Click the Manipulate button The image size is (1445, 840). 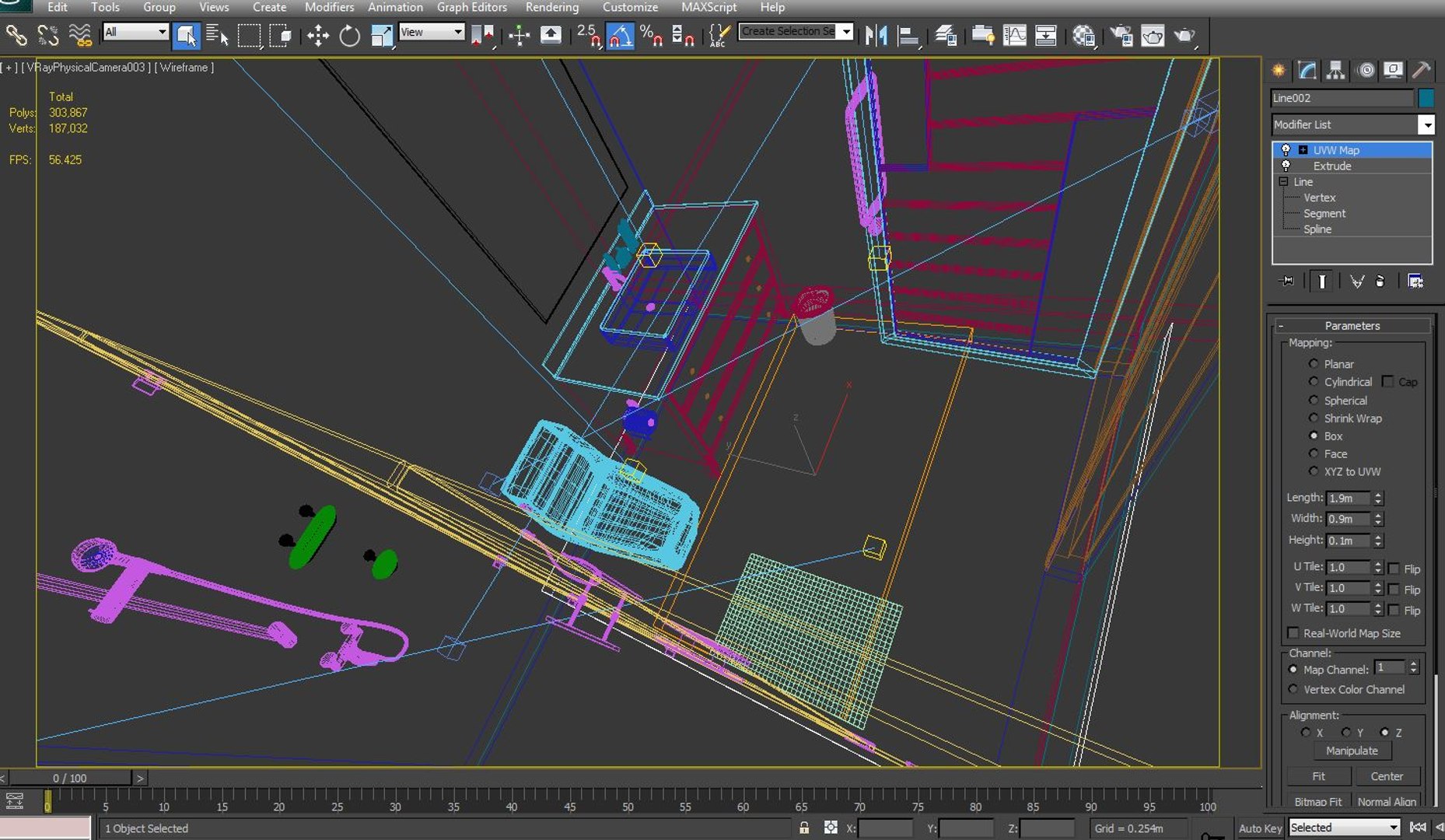coord(1352,751)
